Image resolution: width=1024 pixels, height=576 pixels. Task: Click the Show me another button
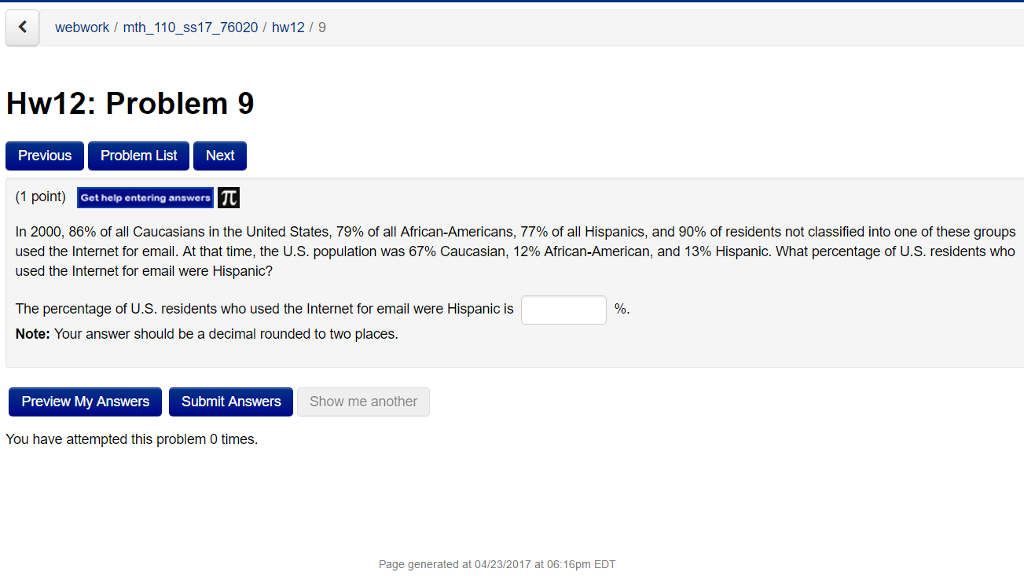363,401
